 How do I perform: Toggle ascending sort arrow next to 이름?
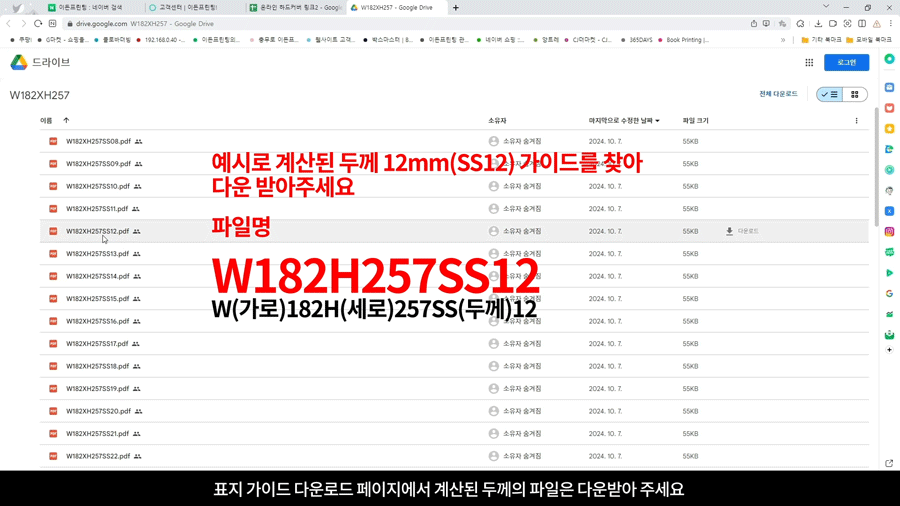(66, 120)
